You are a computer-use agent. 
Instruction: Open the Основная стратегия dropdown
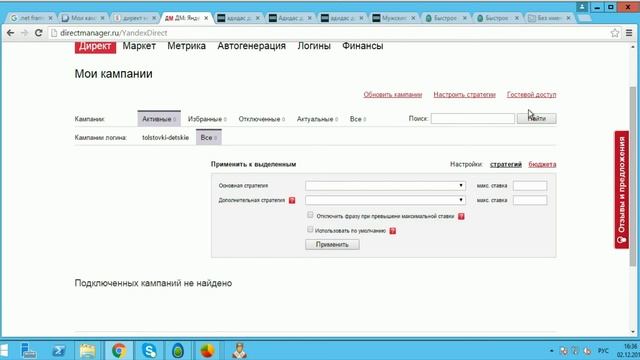[x=385, y=186]
